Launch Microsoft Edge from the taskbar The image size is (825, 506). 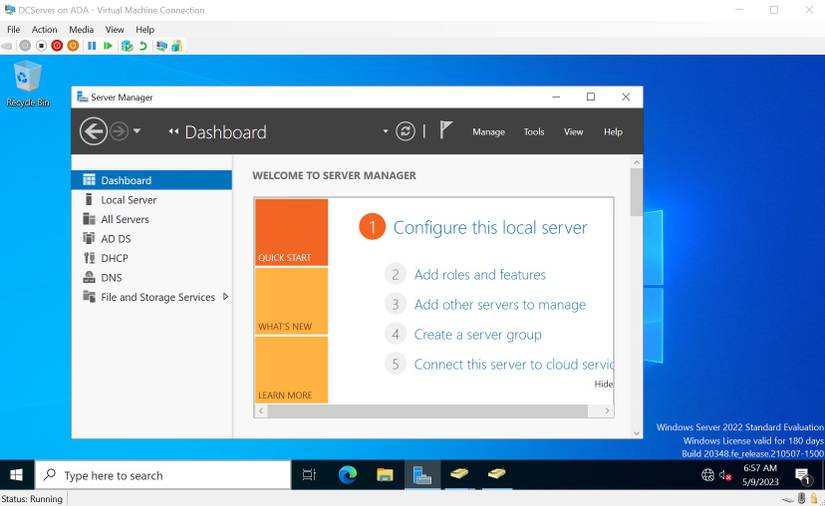[x=347, y=475]
